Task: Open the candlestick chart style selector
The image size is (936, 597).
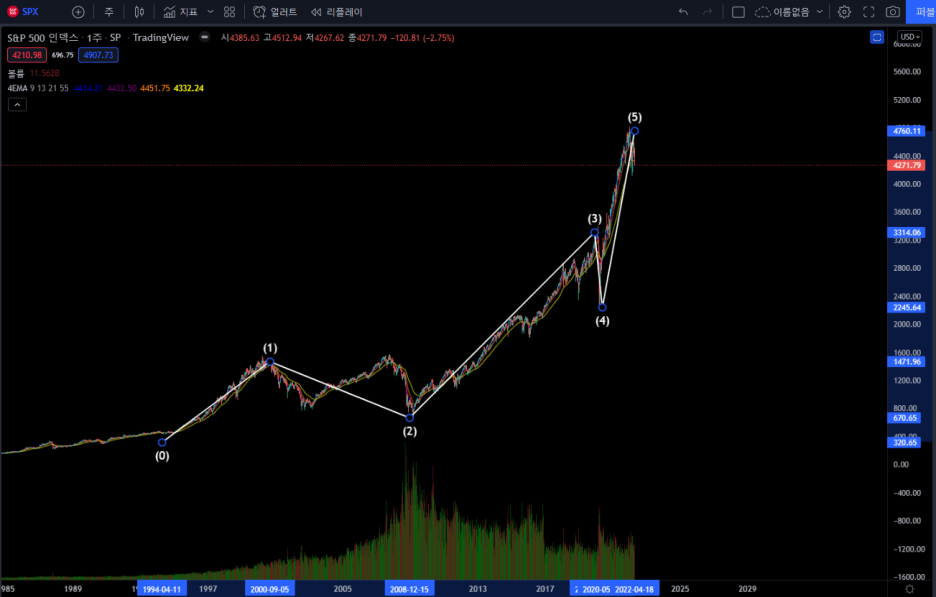Action: pyautogui.click(x=139, y=12)
